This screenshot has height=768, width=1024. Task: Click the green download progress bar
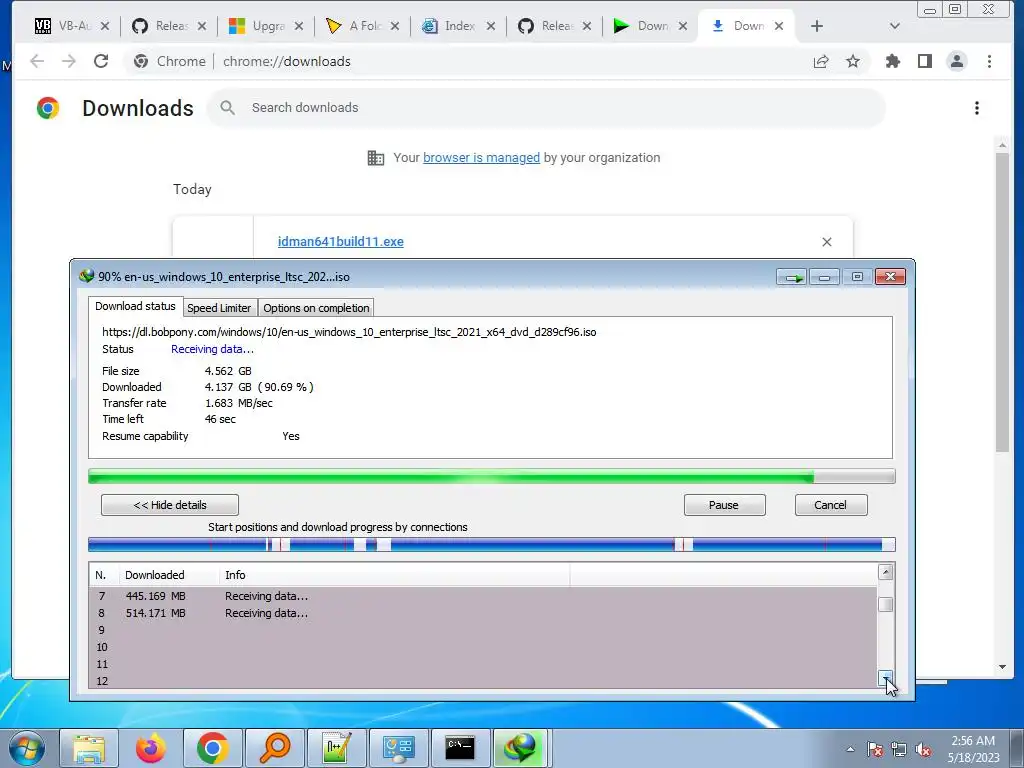[x=491, y=477]
